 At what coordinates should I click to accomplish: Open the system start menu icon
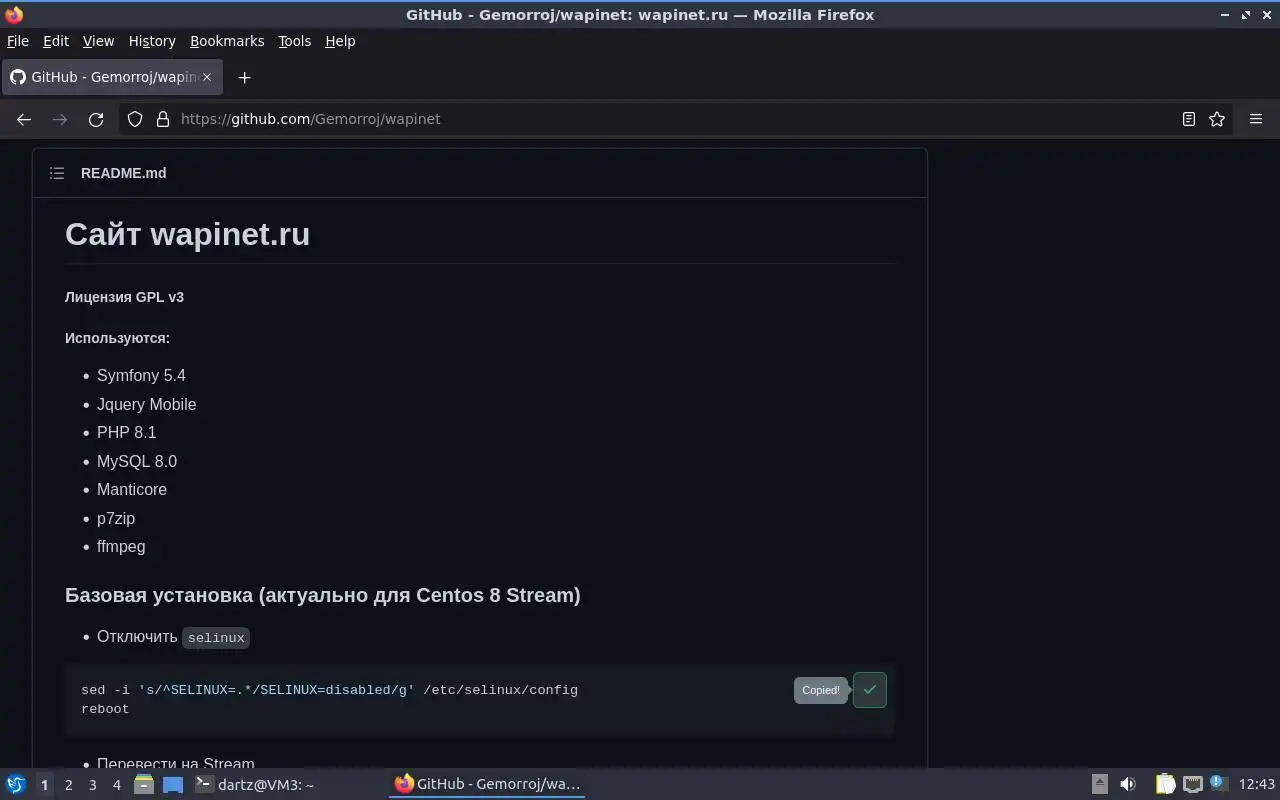click(x=16, y=784)
